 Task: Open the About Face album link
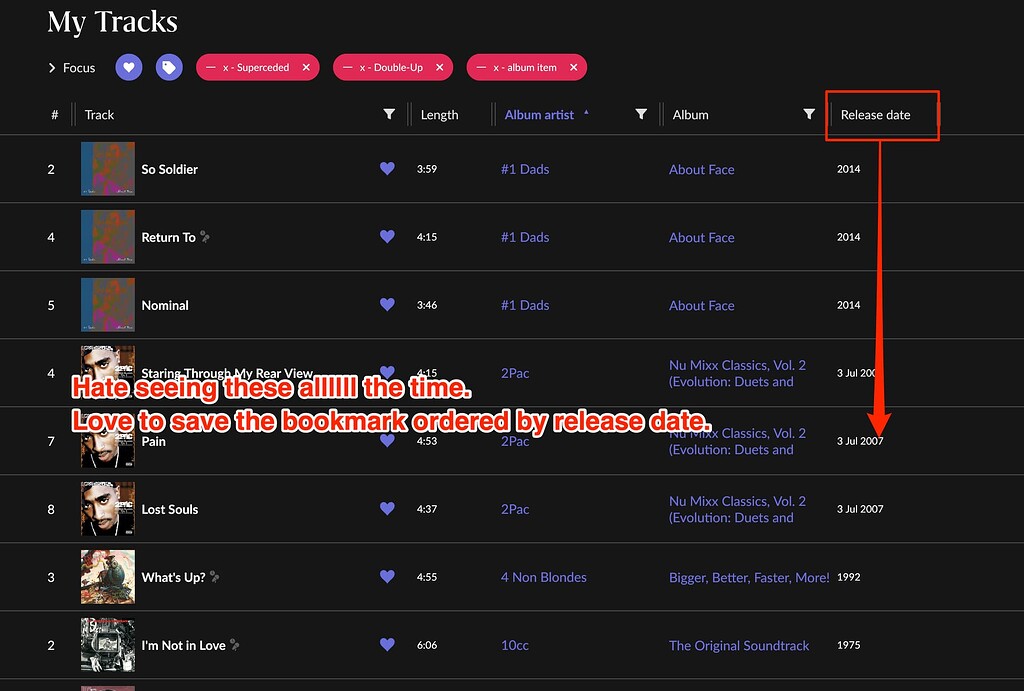pyautogui.click(x=701, y=169)
